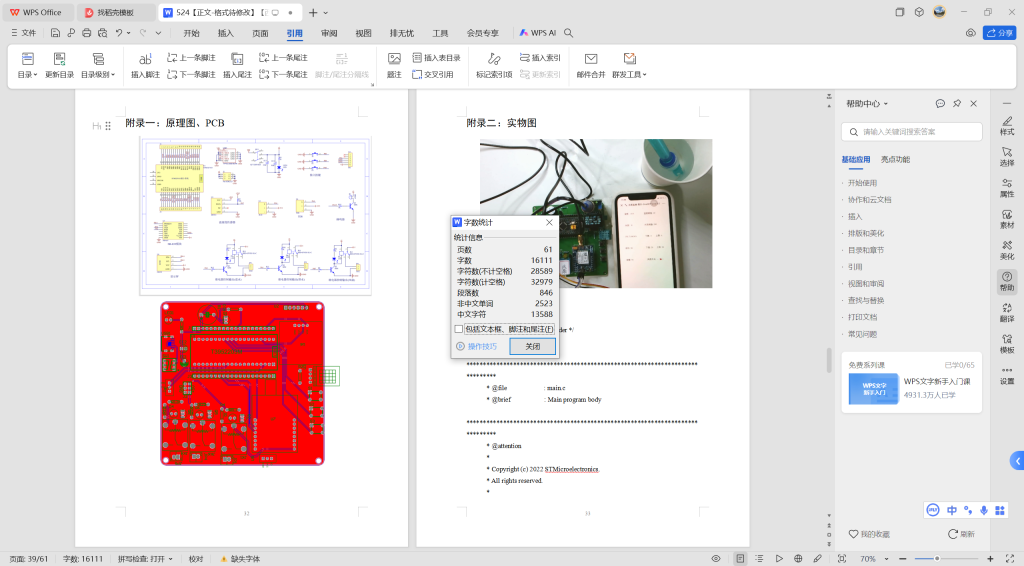Switch to 审阅 (Review) ribbon tab
Image resolution: width=1024 pixels, height=566 pixels.
pos(329,33)
